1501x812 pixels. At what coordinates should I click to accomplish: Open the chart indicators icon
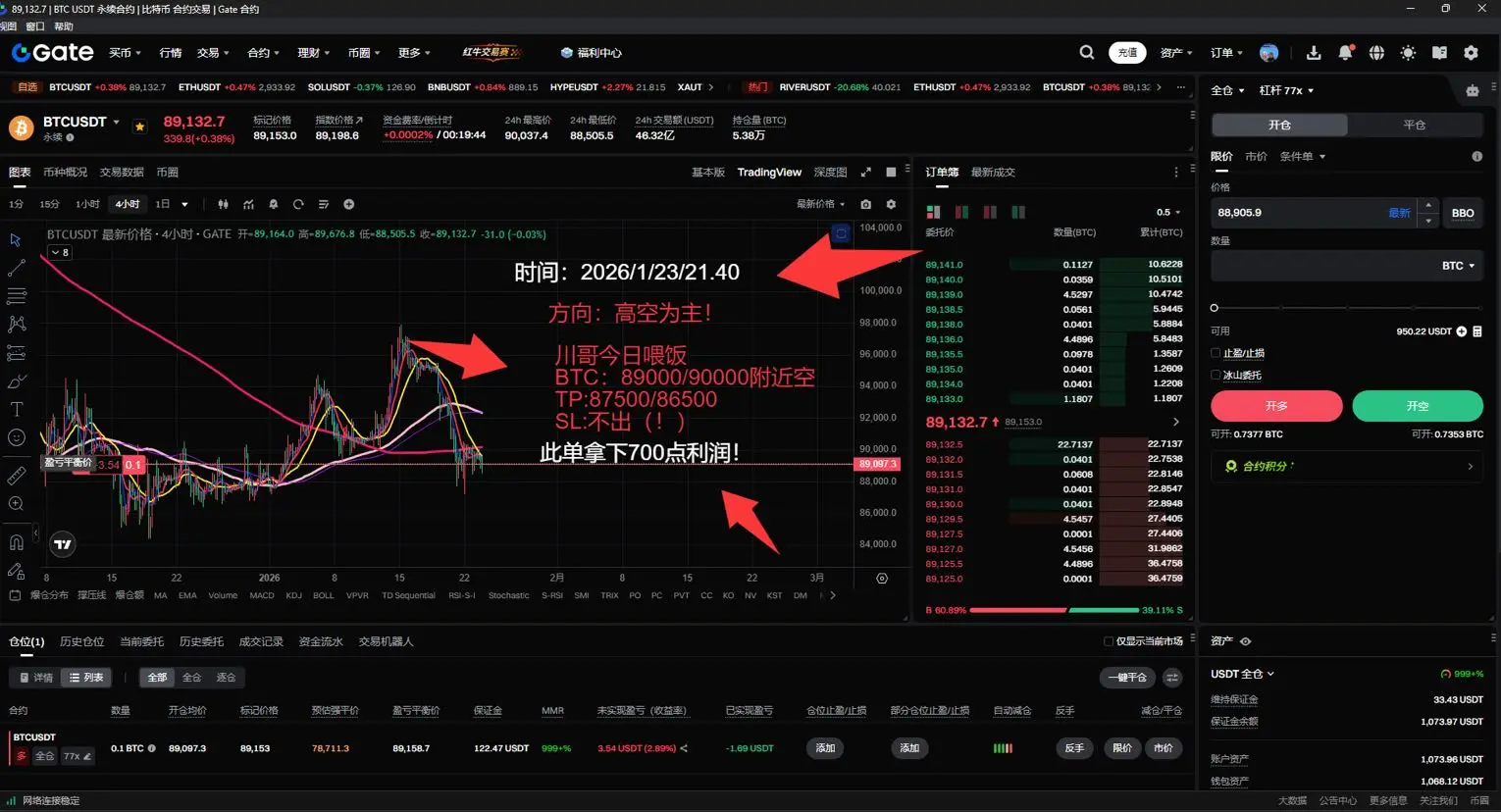tap(248, 204)
